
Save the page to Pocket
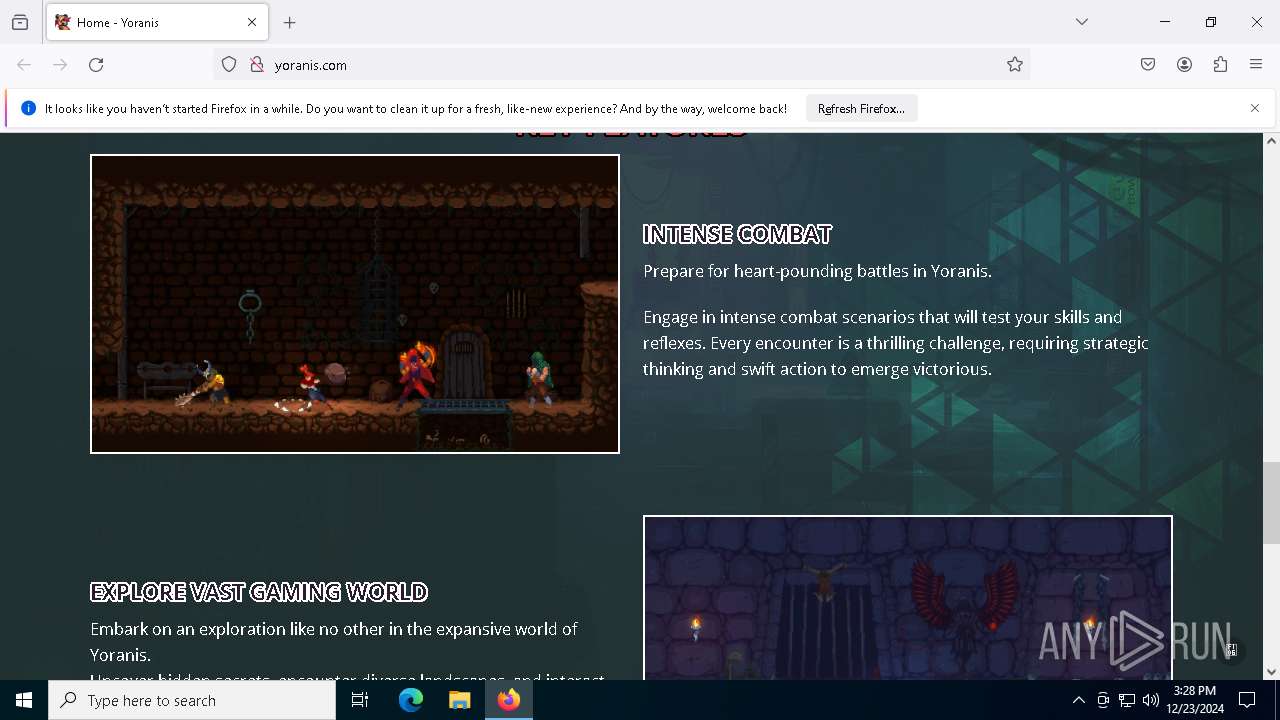click(1148, 65)
